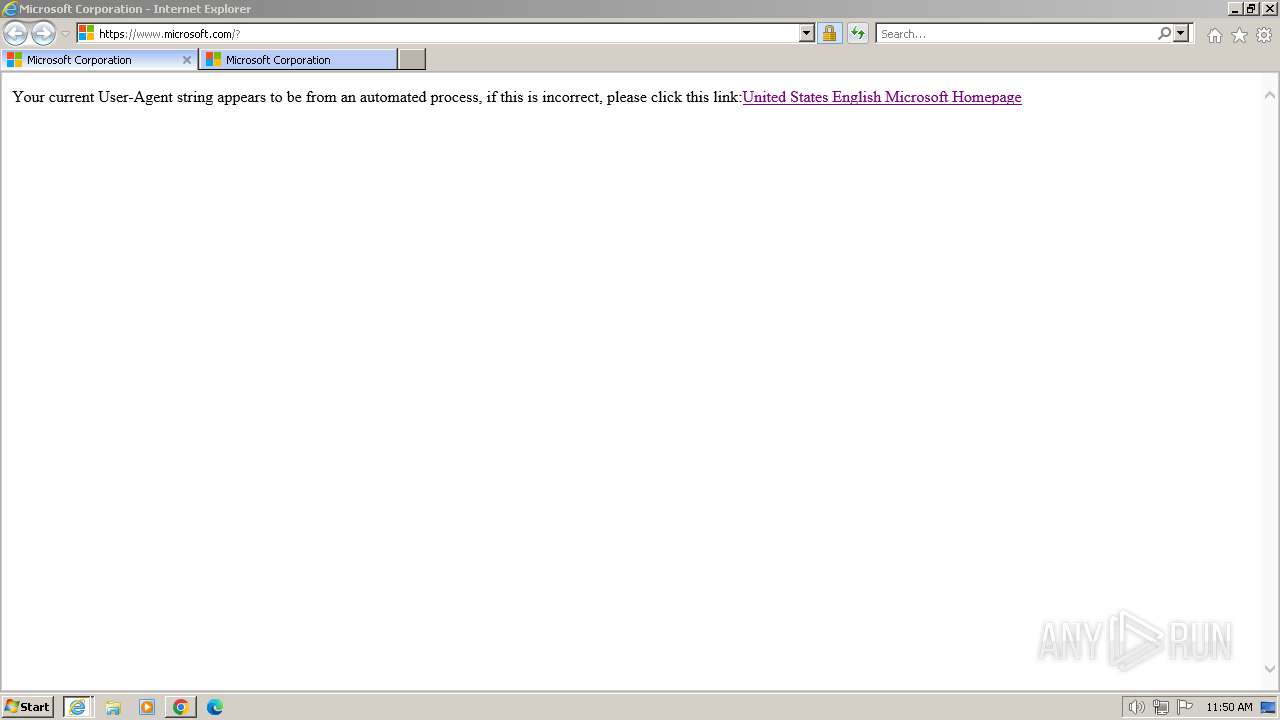Click the magnifying glass search icon
The image size is (1280, 720).
click(1164, 33)
